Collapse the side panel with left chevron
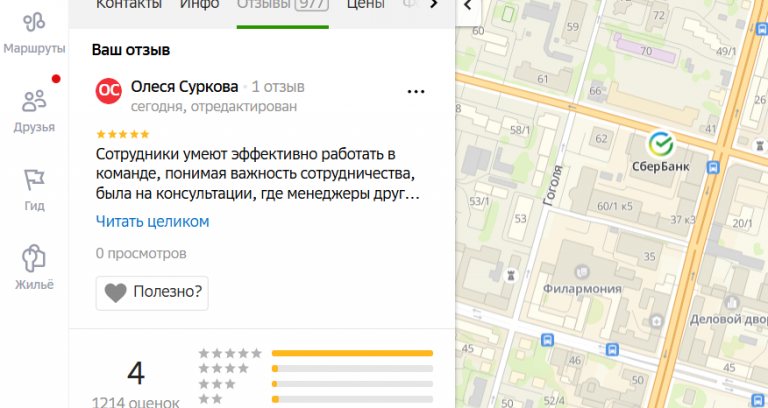768x408 pixels. (467, 5)
